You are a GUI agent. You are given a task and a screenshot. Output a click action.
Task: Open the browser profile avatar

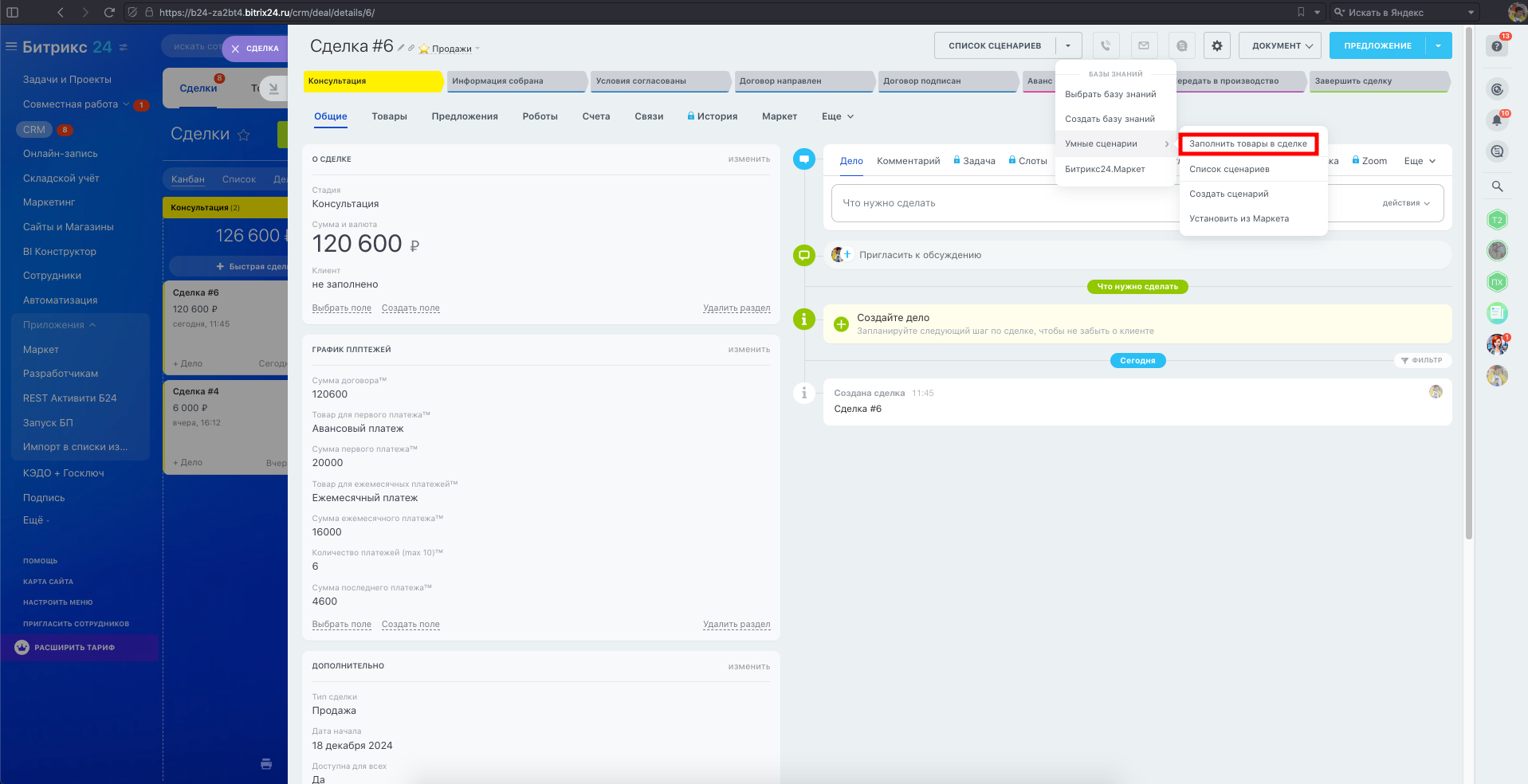[x=1517, y=13]
